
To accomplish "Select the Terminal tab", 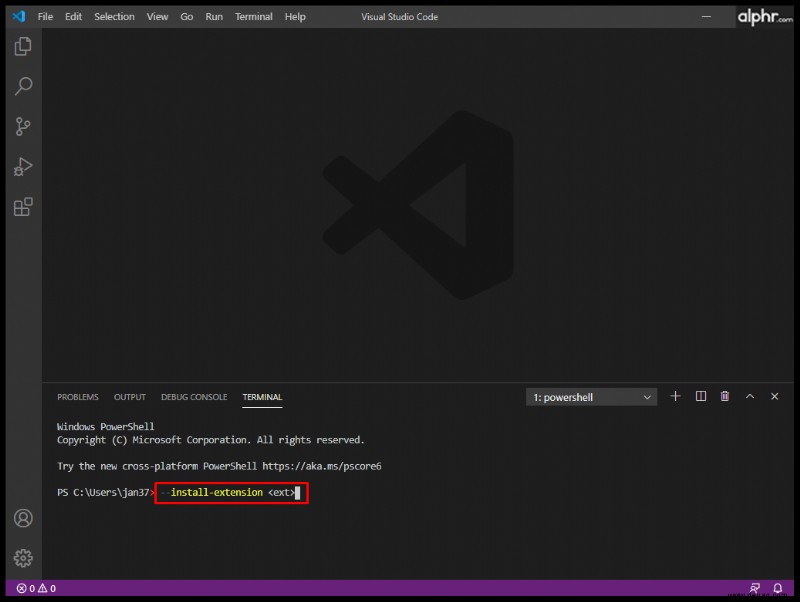I will pos(262,397).
